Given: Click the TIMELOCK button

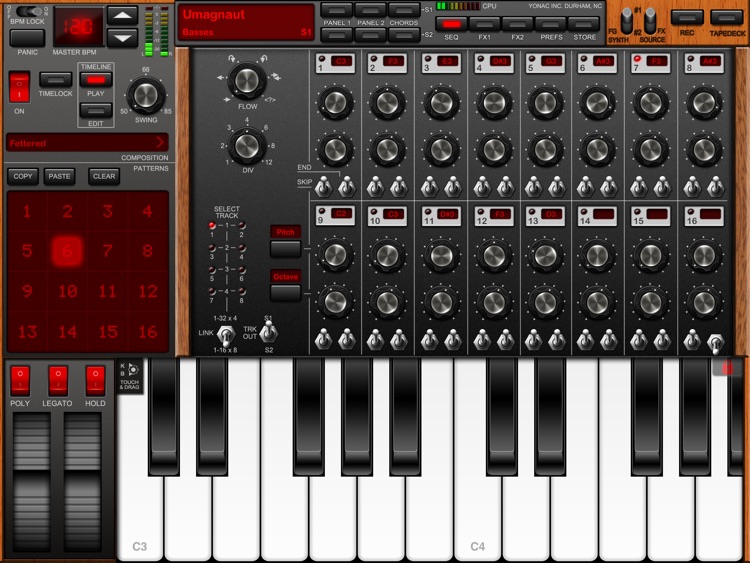Looking at the screenshot, I should [55, 80].
